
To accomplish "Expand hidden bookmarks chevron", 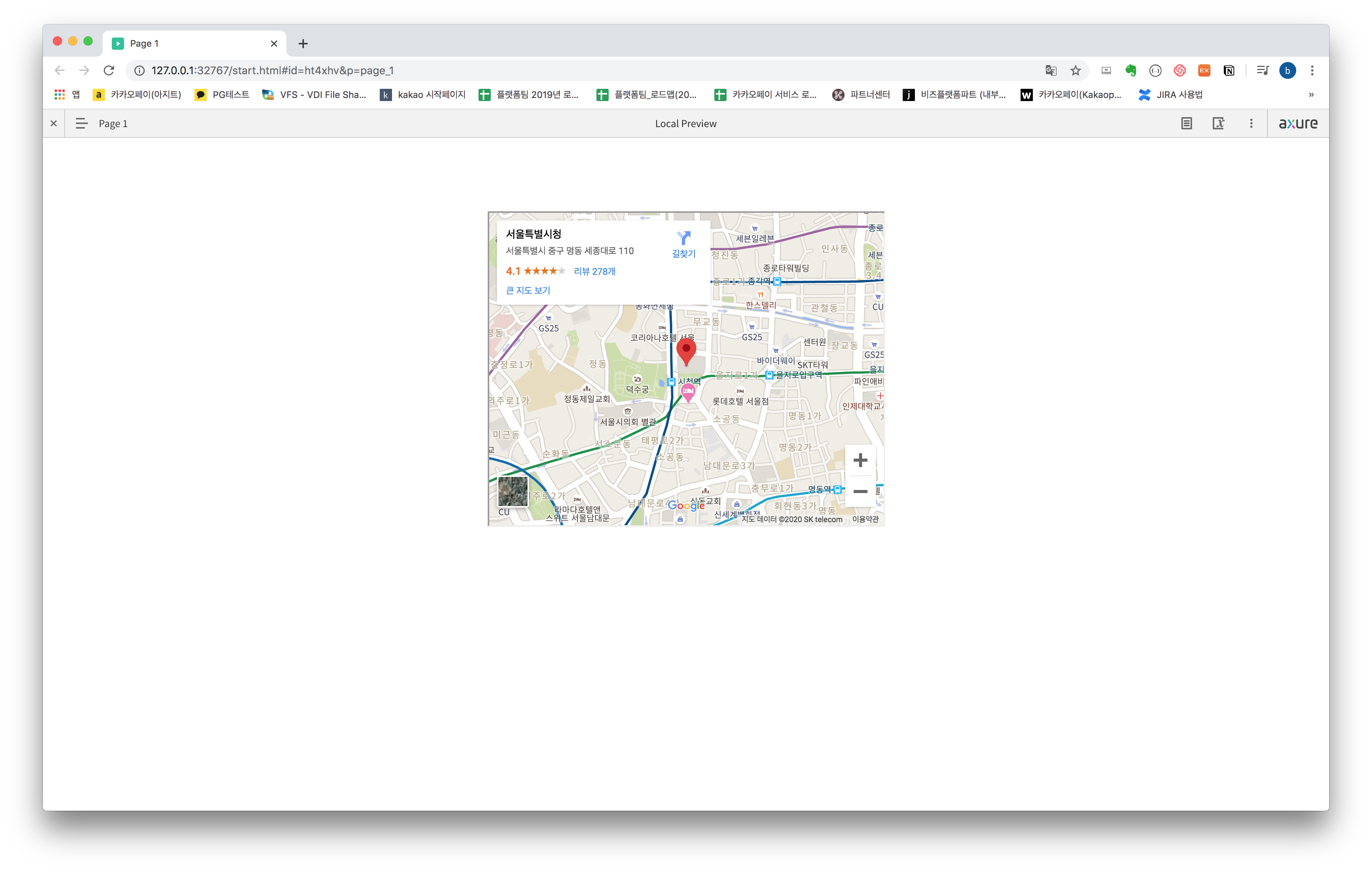I will (1311, 95).
